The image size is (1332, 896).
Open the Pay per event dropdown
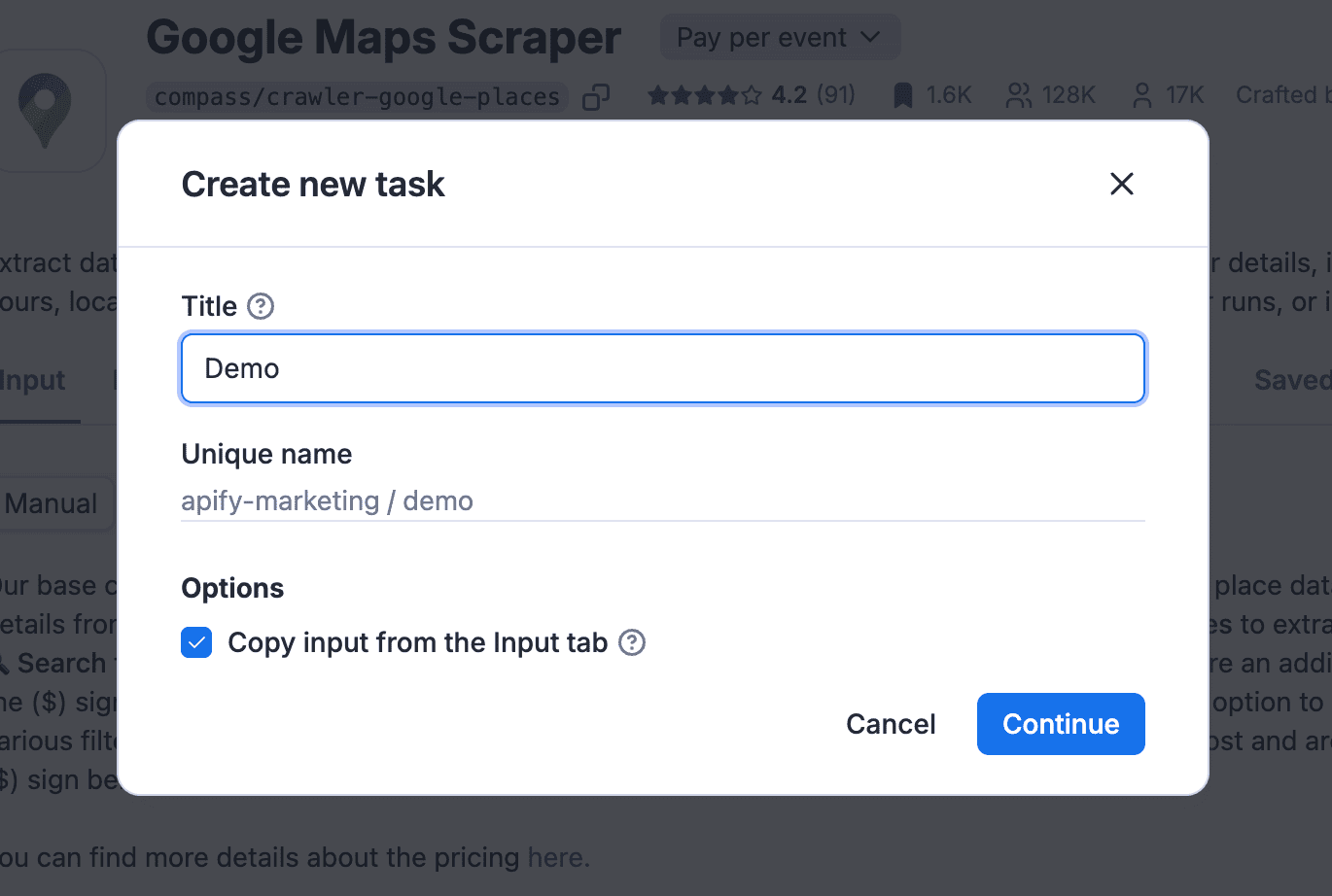(780, 38)
